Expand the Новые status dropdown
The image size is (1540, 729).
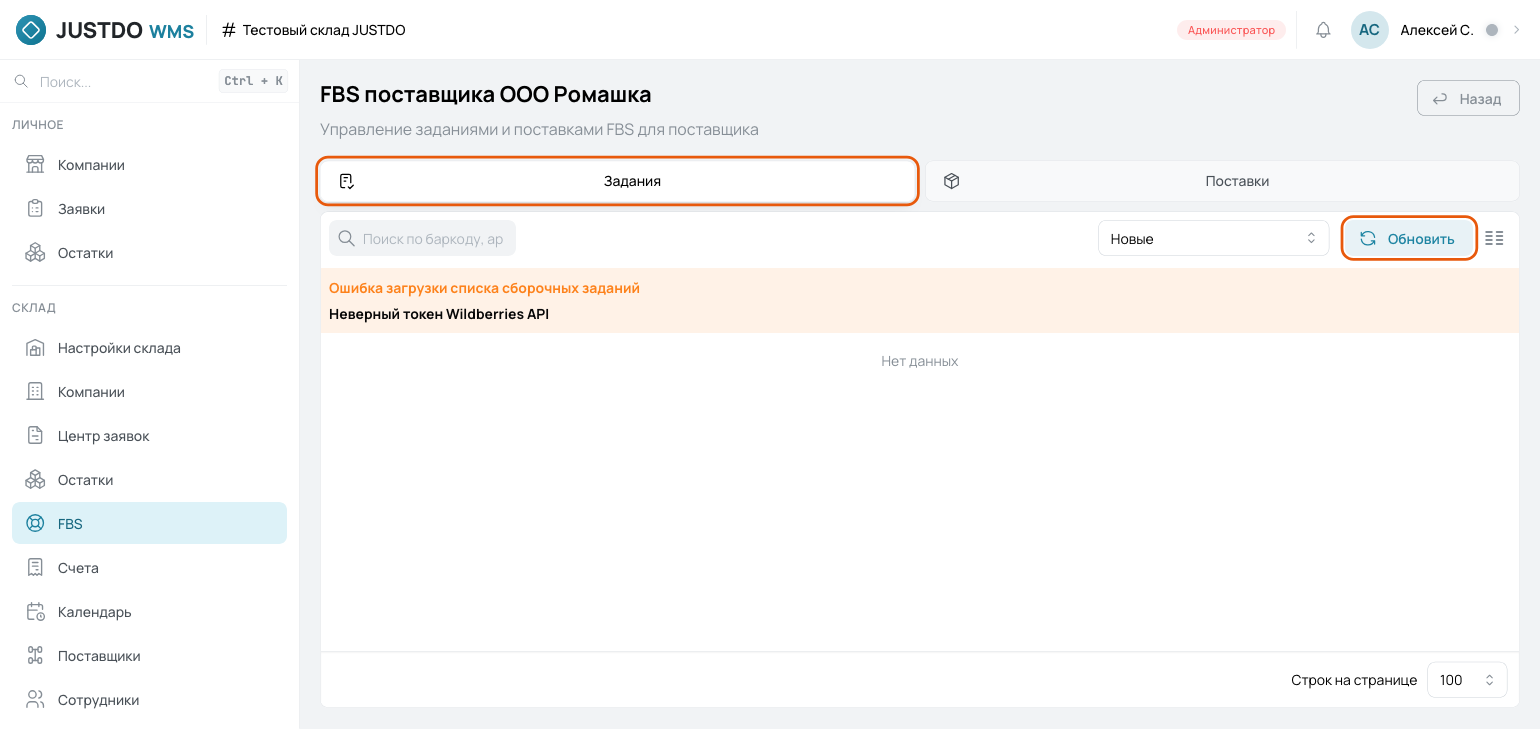[x=1213, y=238]
